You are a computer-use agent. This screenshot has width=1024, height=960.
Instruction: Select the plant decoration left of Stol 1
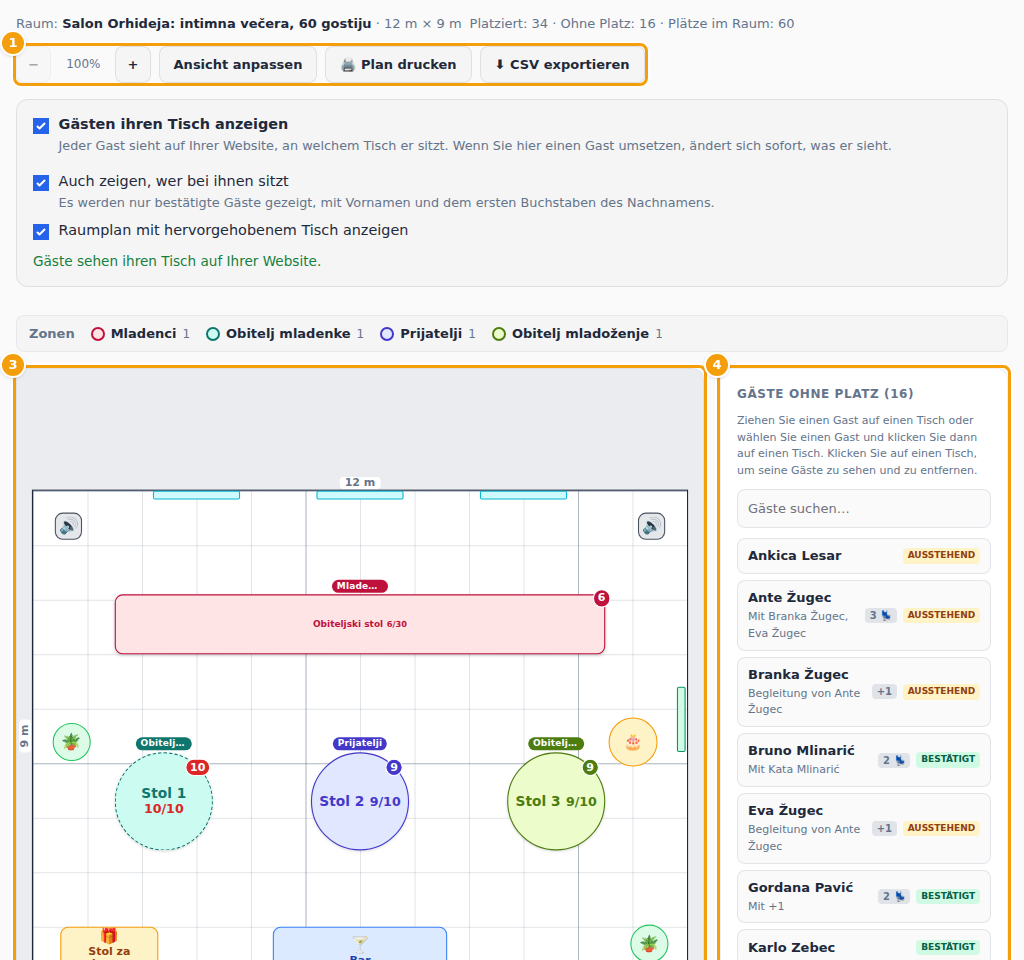tap(71, 742)
